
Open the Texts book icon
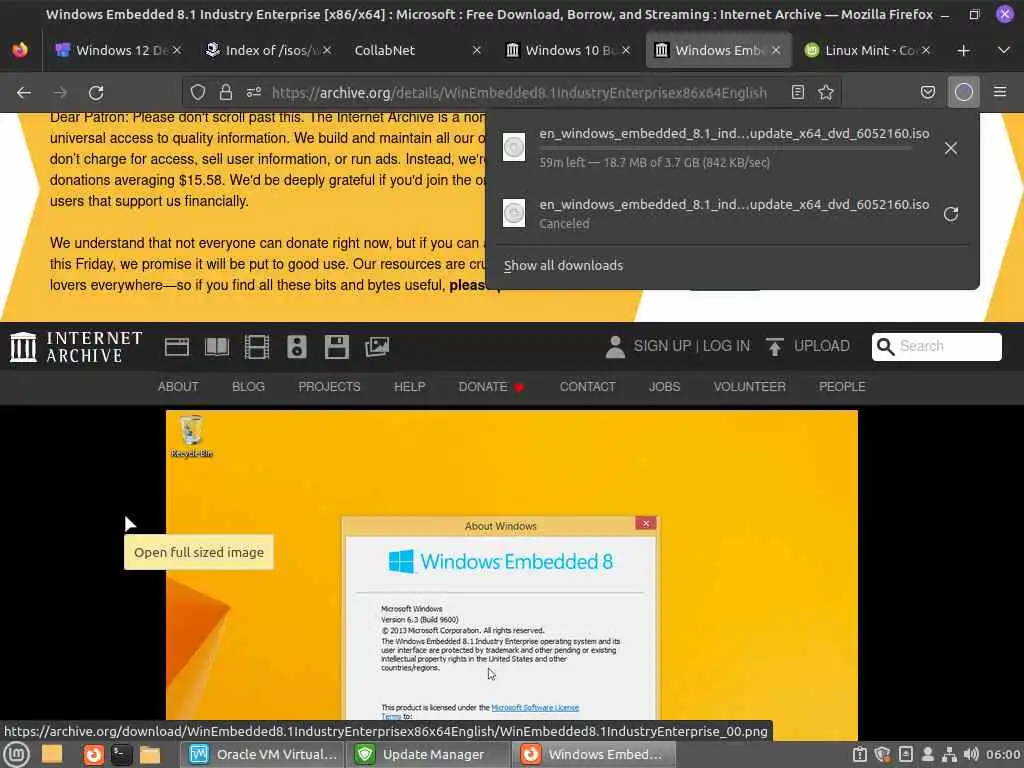pos(217,347)
